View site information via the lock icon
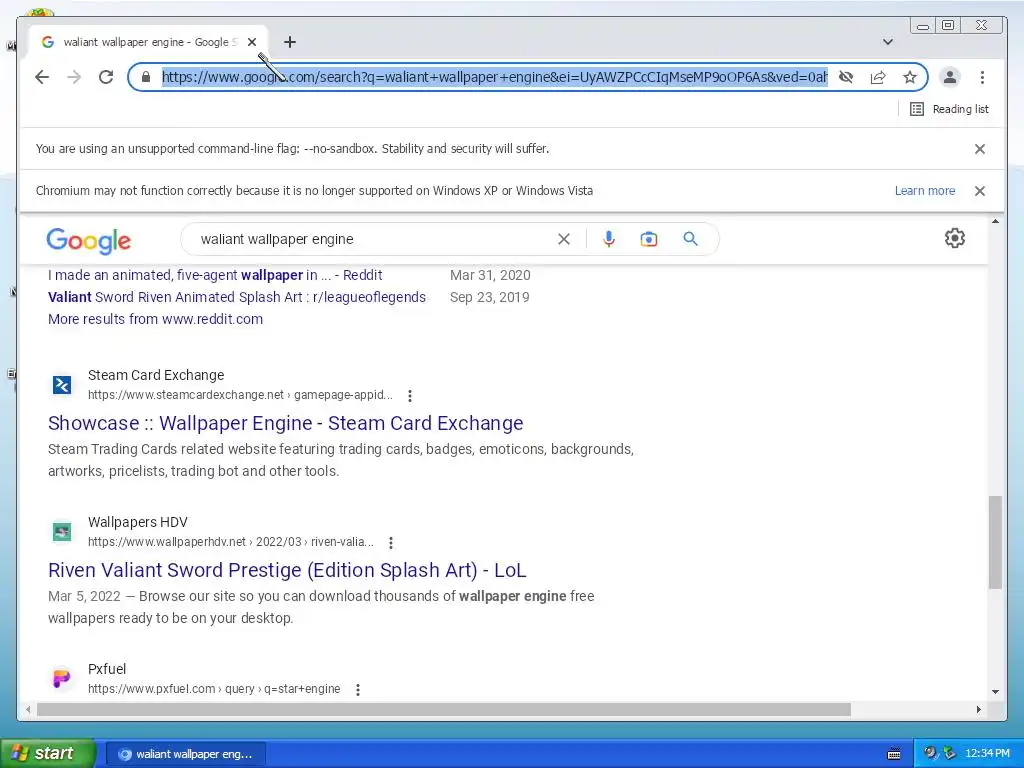 click(x=146, y=77)
